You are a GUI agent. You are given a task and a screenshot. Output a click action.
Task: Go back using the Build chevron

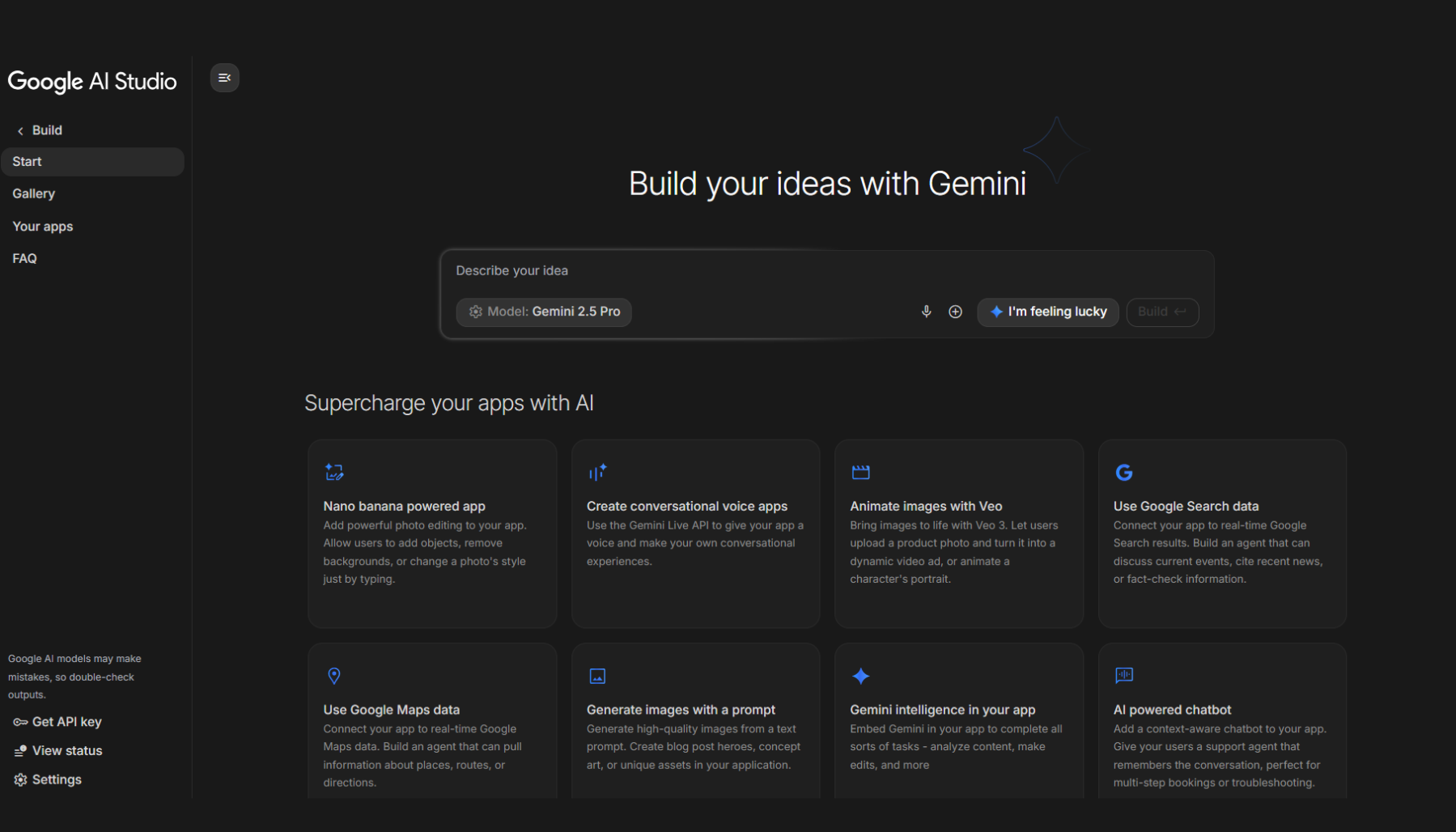tap(21, 130)
